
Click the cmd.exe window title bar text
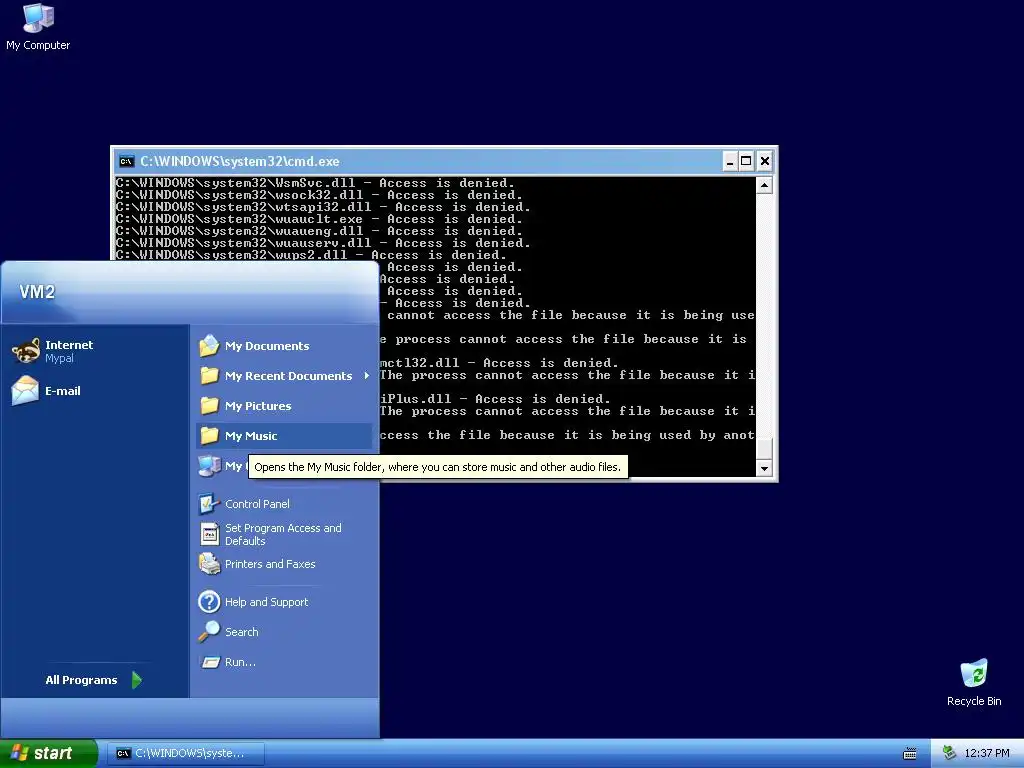[240, 161]
